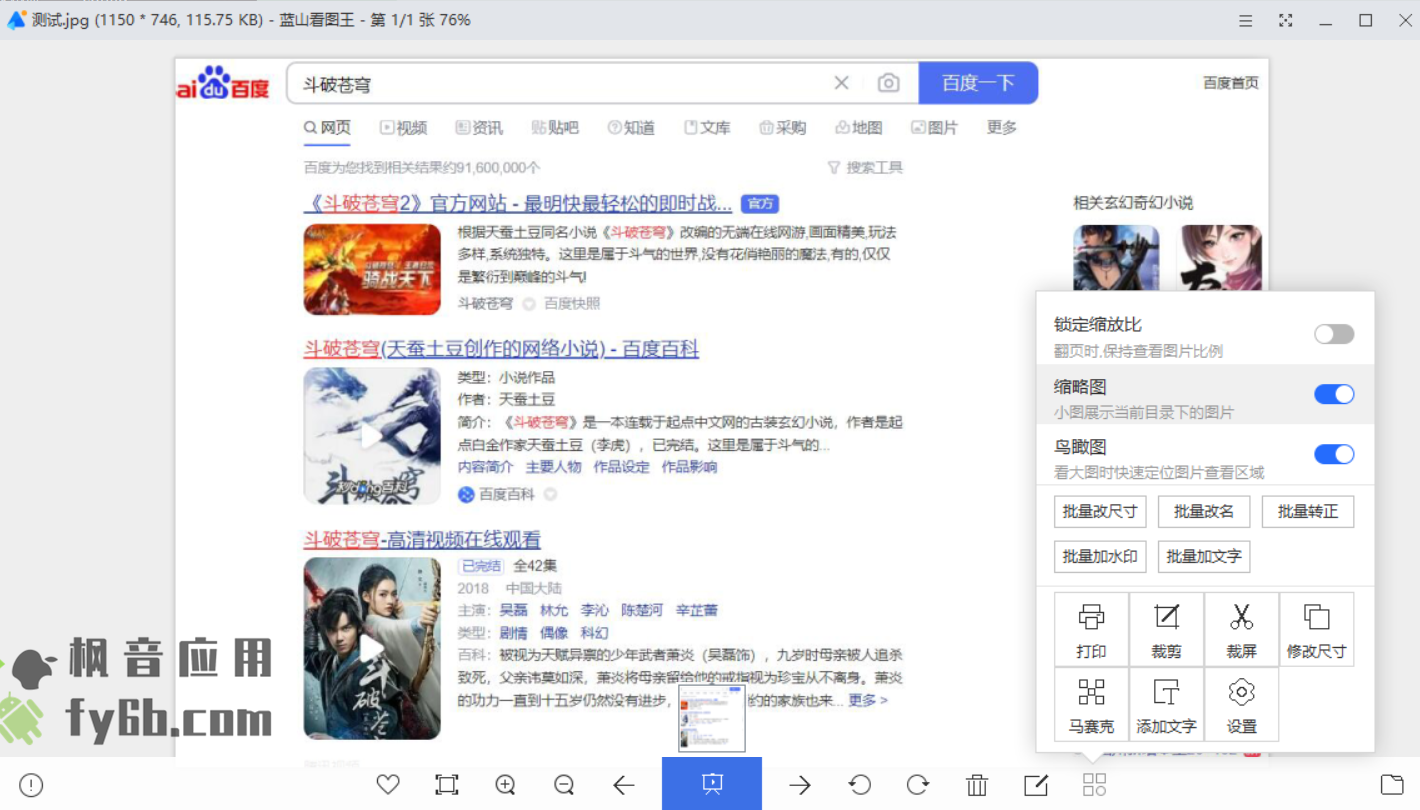1420x810 pixels.
Task: Click the clear X in Baidu search box
Action: [x=841, y=83]
